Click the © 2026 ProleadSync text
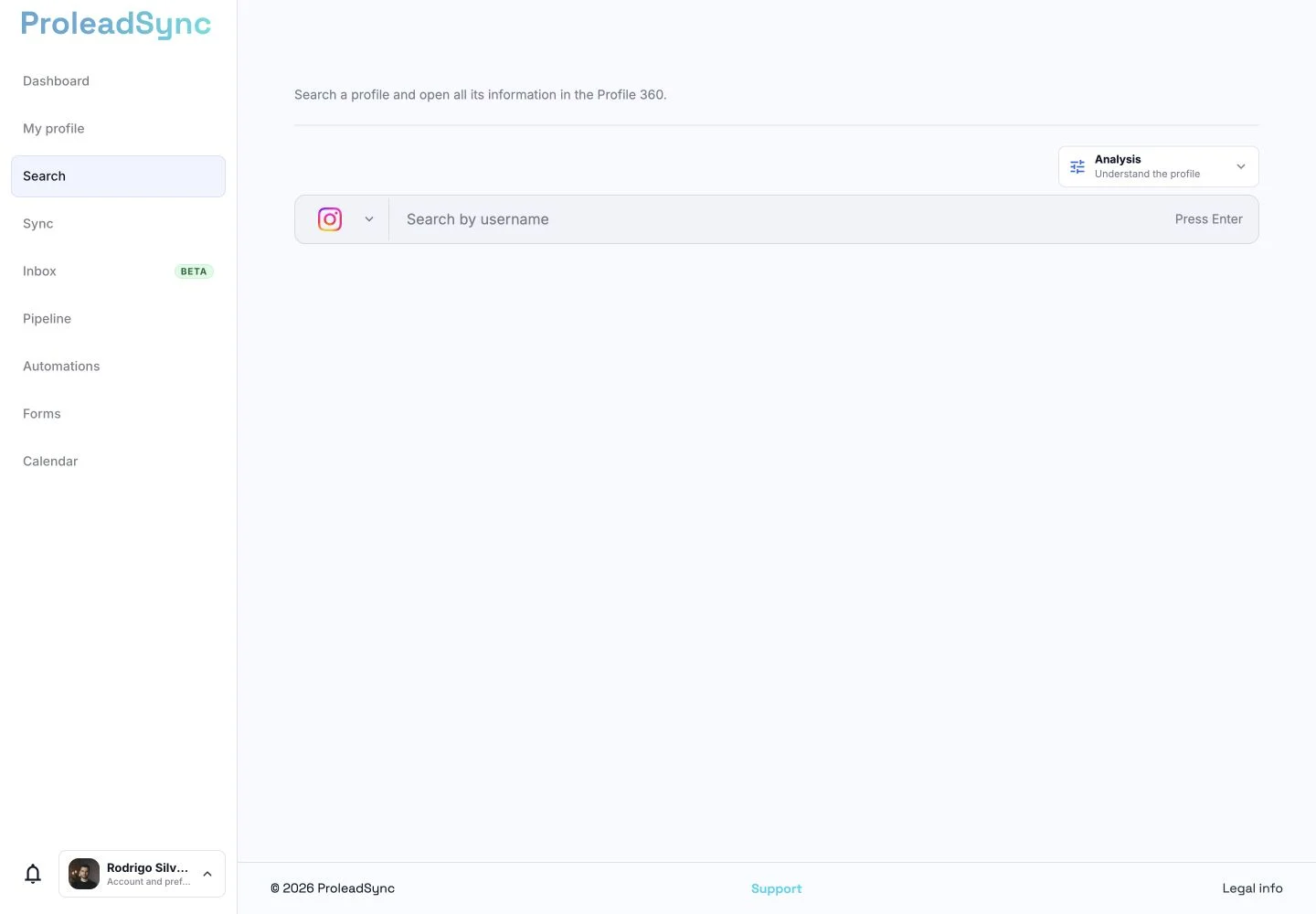This screenshot has height=914, width=1316. click(x=333, y=888)
